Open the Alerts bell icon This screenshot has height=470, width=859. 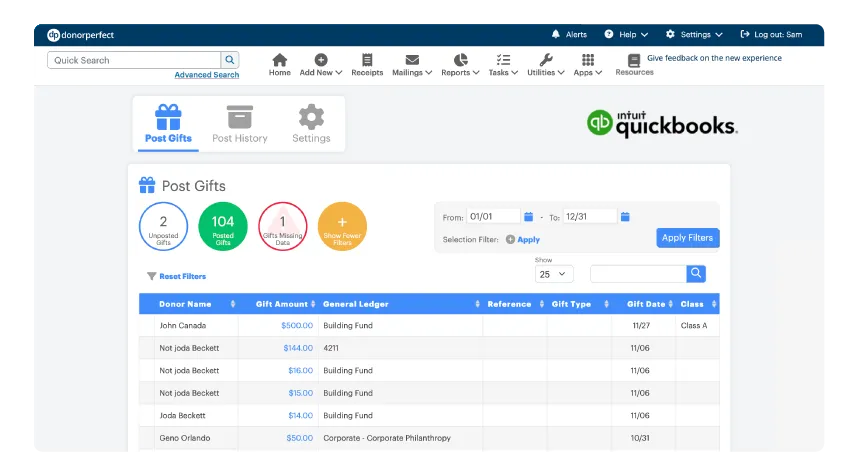point(556,34)
